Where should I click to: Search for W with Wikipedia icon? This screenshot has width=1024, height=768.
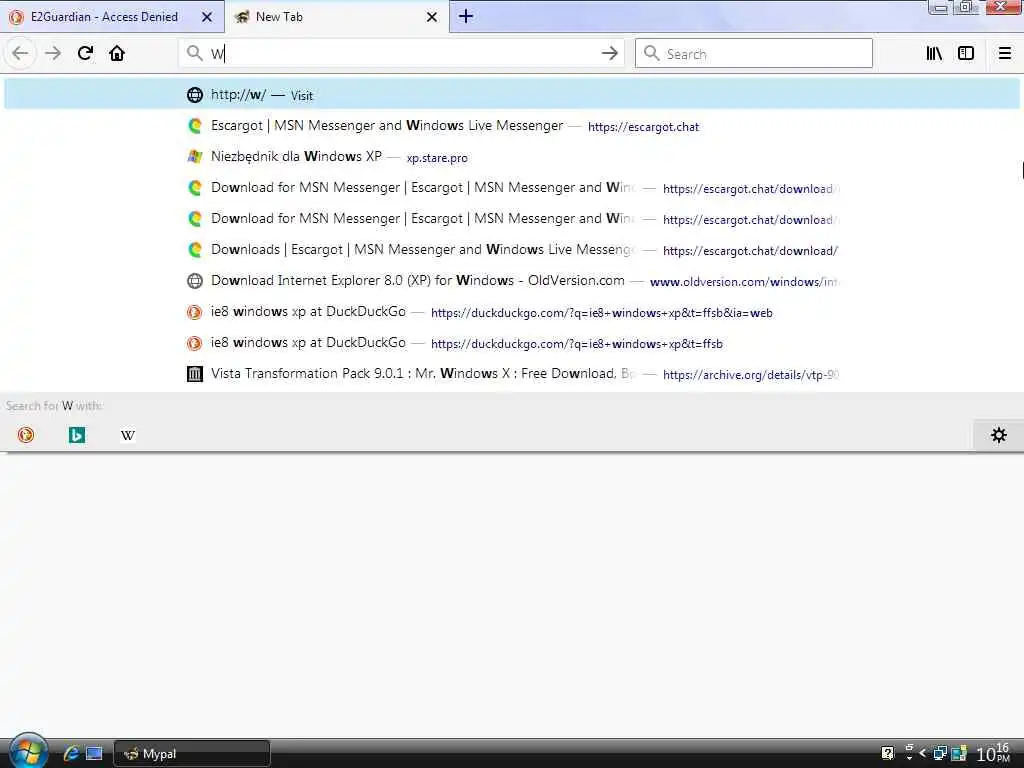pyautogui.click(x=128, y=435)
